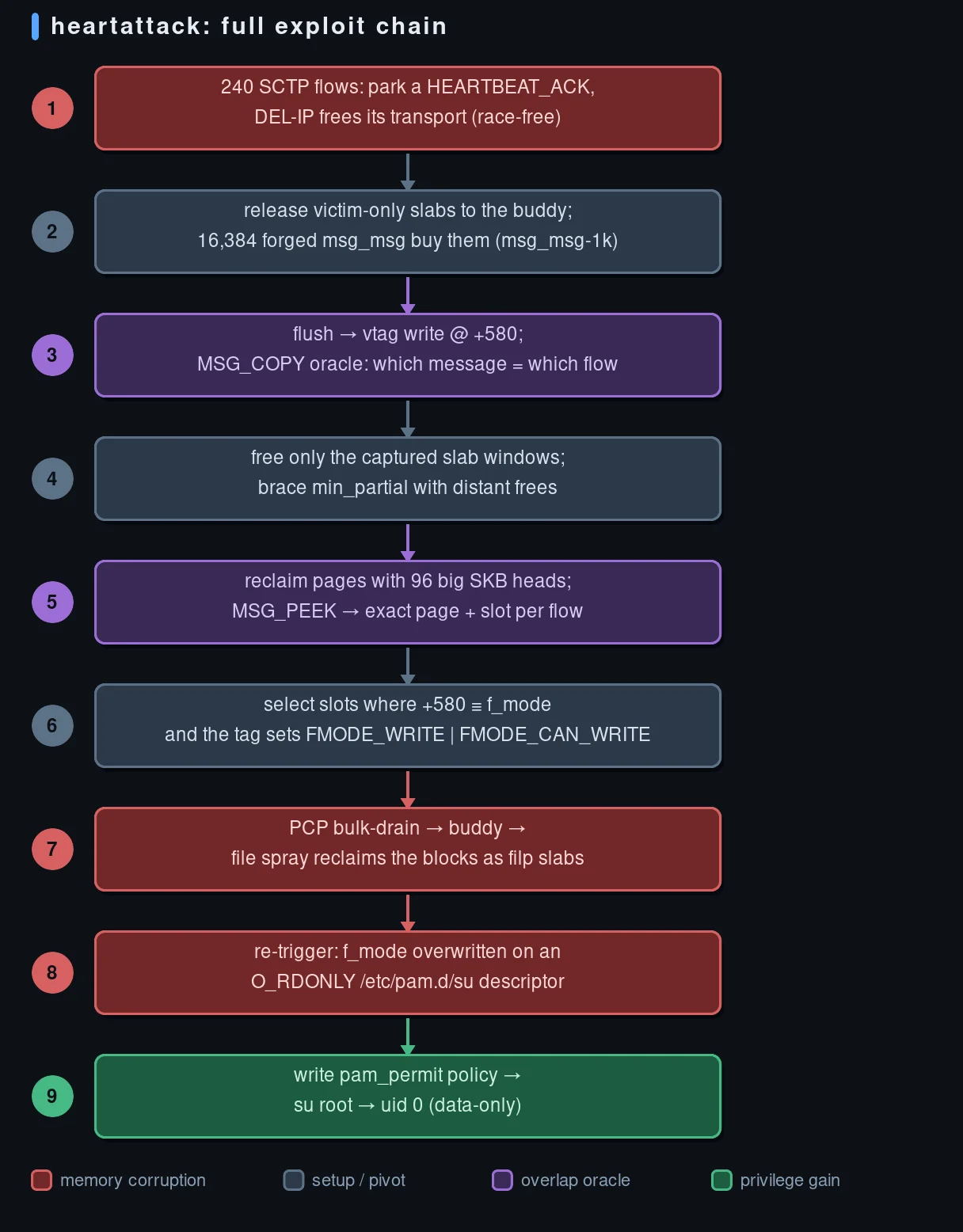The height and width of the screenshot is (1232, 963).
Task: Select the PCP bulk-drain box
Action: coord(408,850)
